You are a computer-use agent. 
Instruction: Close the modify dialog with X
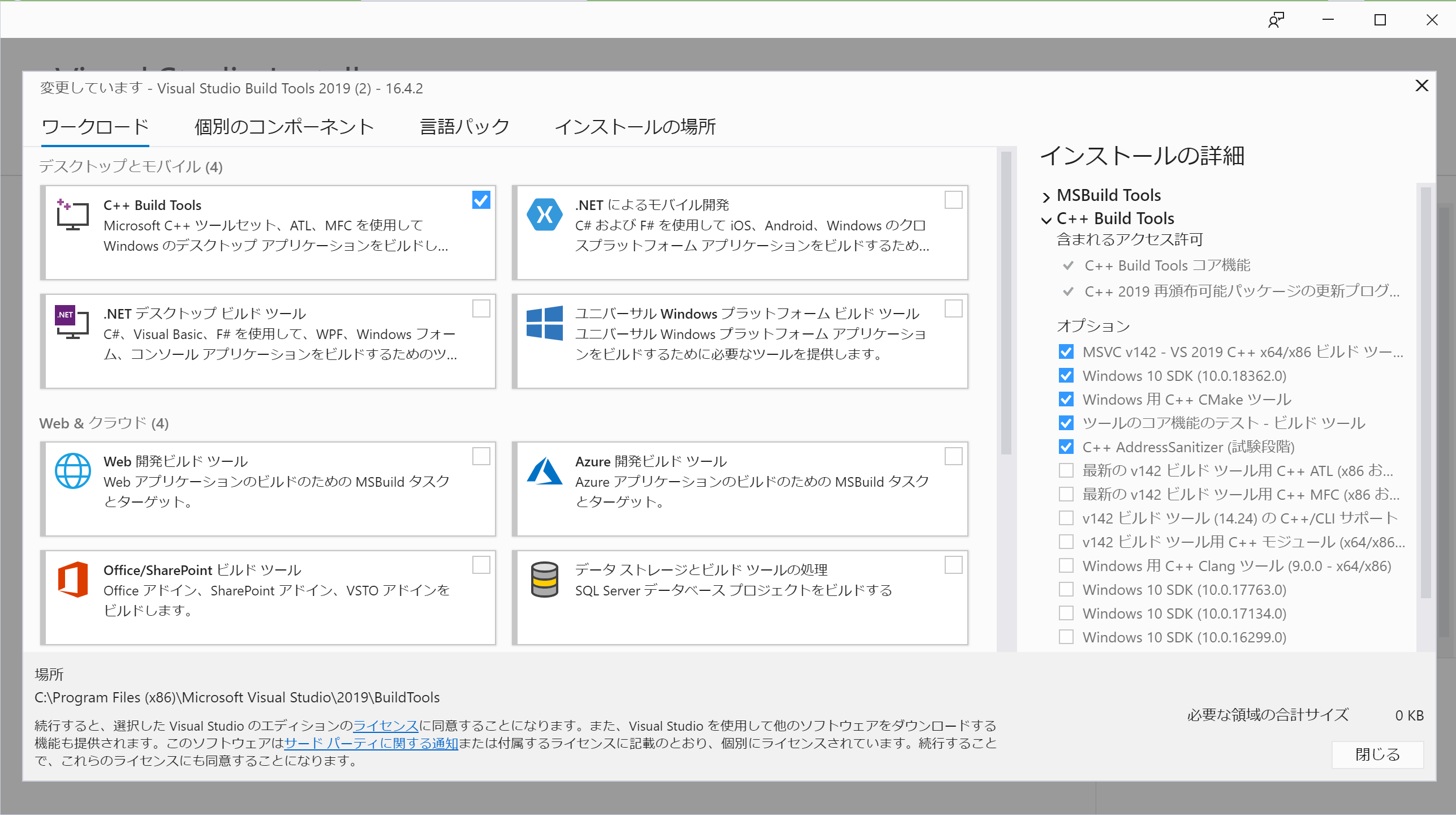(1421, 85)
